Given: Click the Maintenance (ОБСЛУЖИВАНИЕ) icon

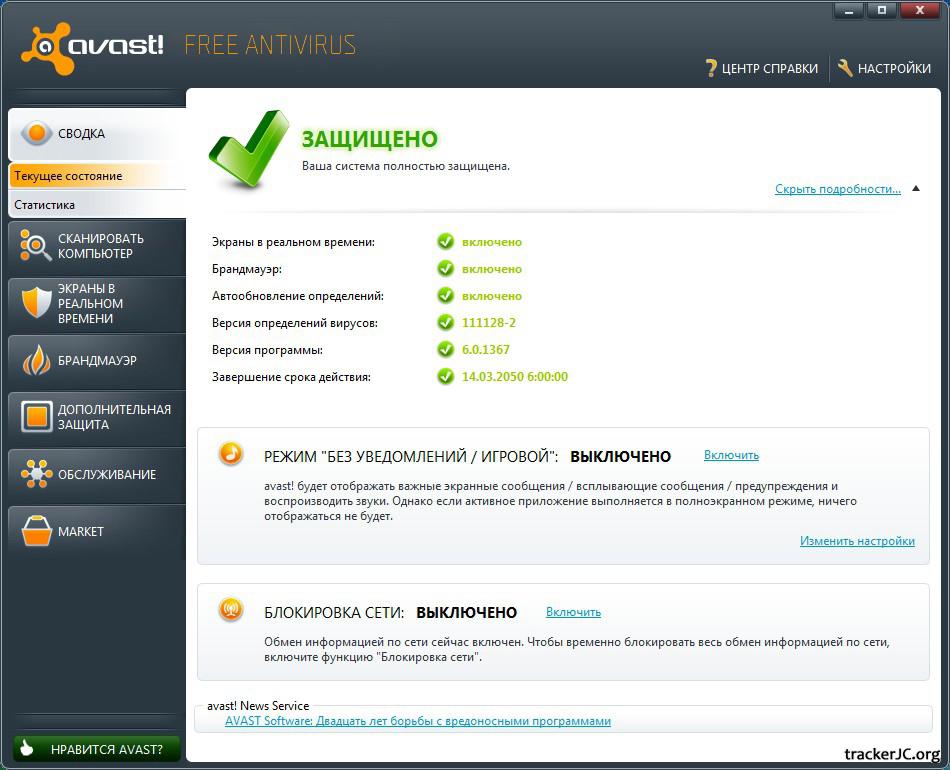Looking at the screenshot, I should [x=36, y=474].
